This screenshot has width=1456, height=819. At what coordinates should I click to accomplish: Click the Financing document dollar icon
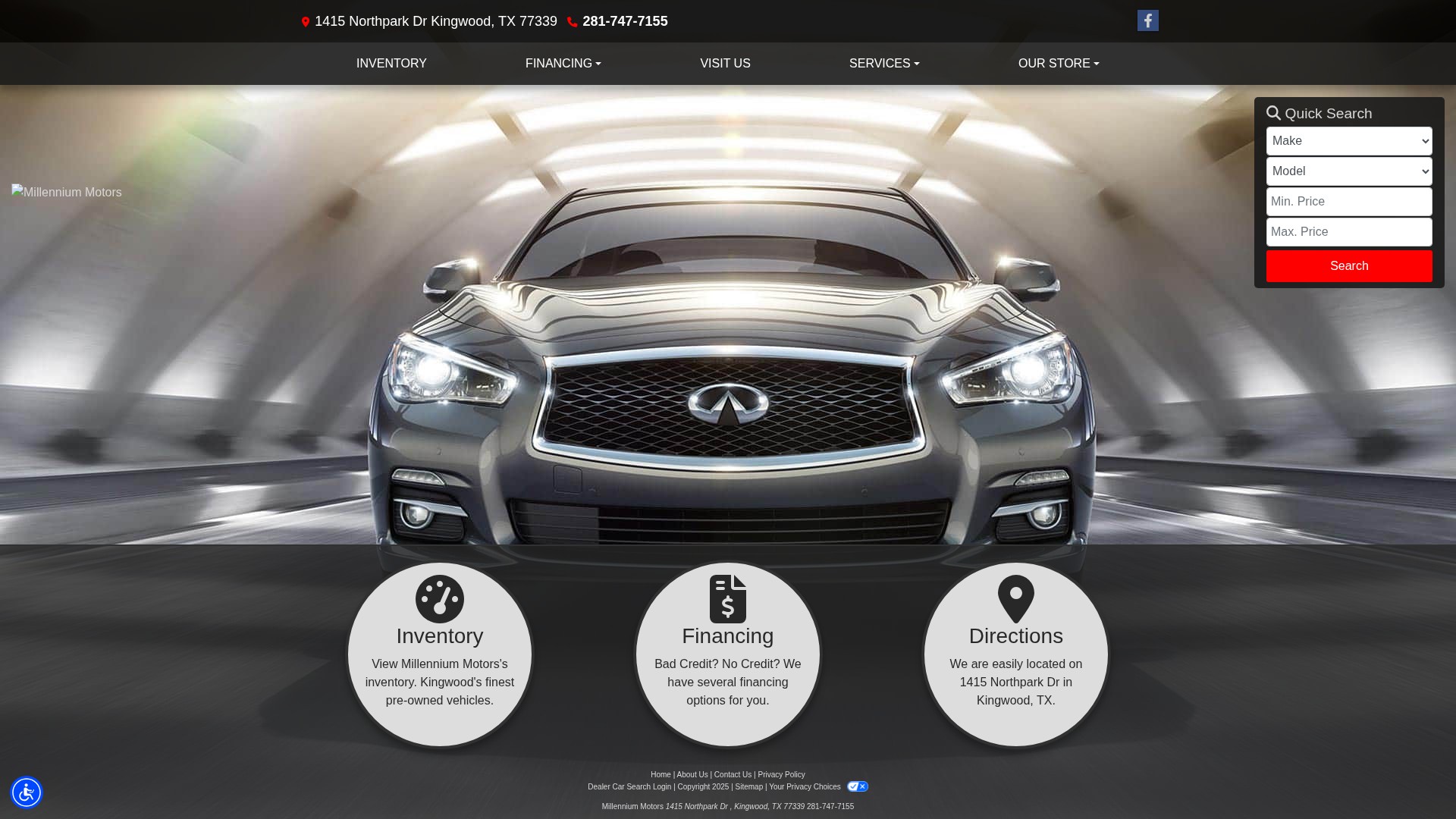coord(728,599)
